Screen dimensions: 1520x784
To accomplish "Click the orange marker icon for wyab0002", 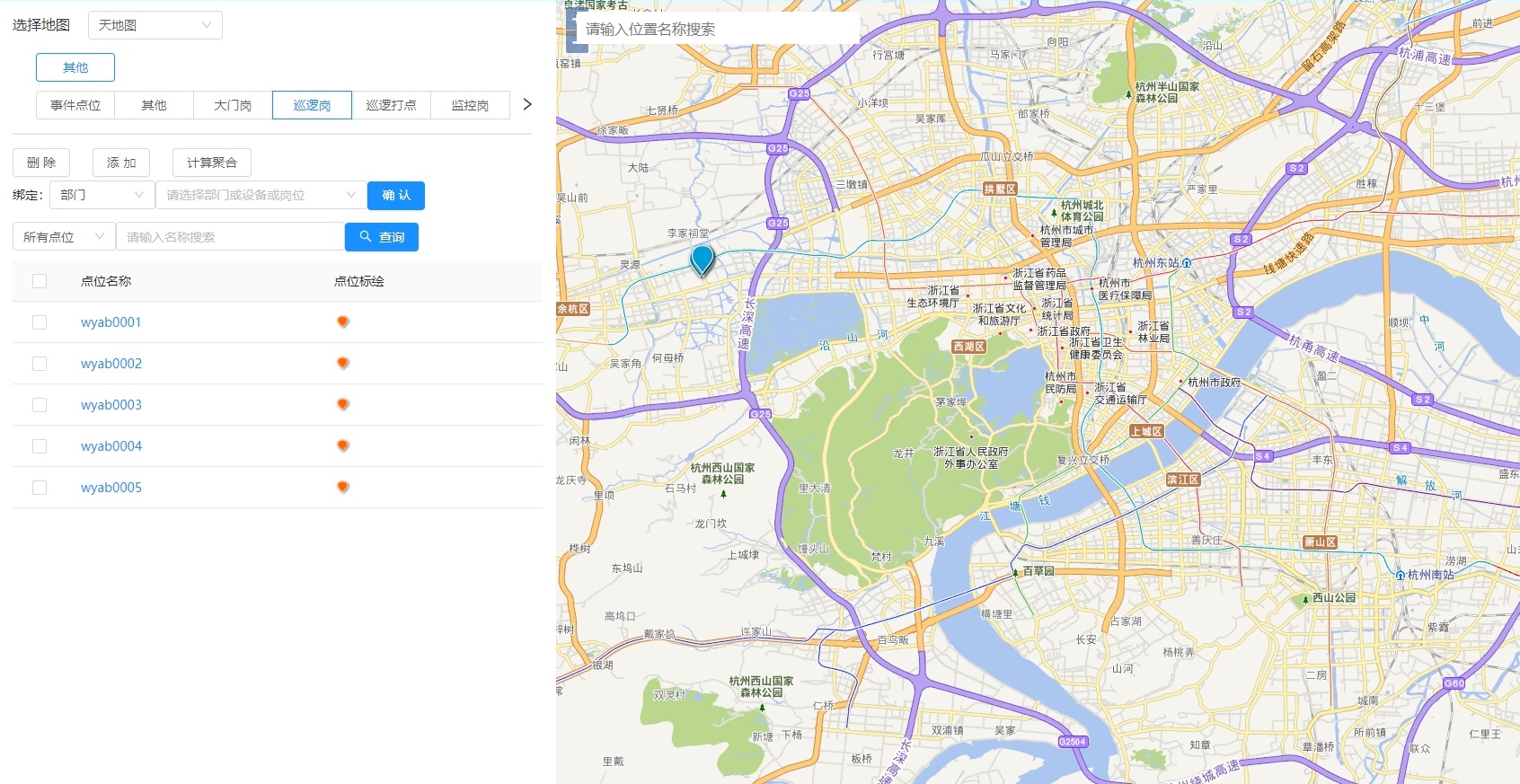I will click(x=342, y=363).
